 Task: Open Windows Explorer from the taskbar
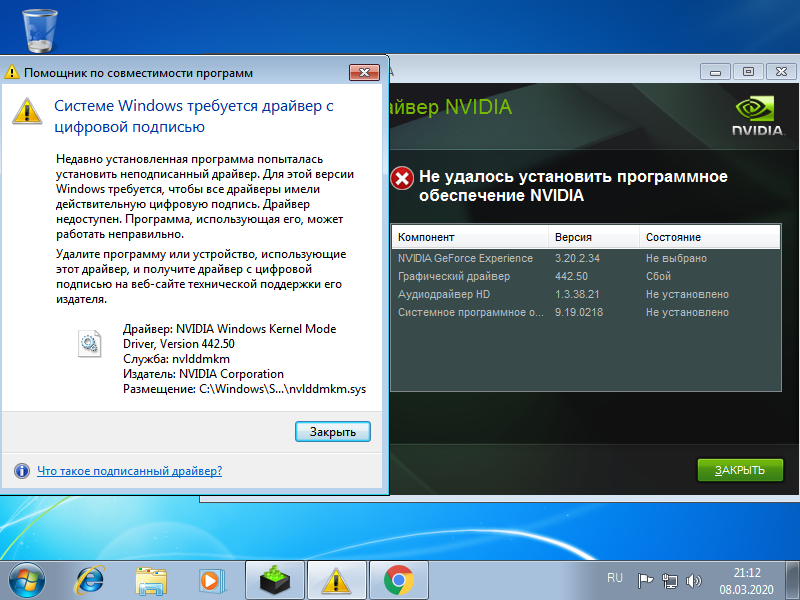tap(151, 581)
